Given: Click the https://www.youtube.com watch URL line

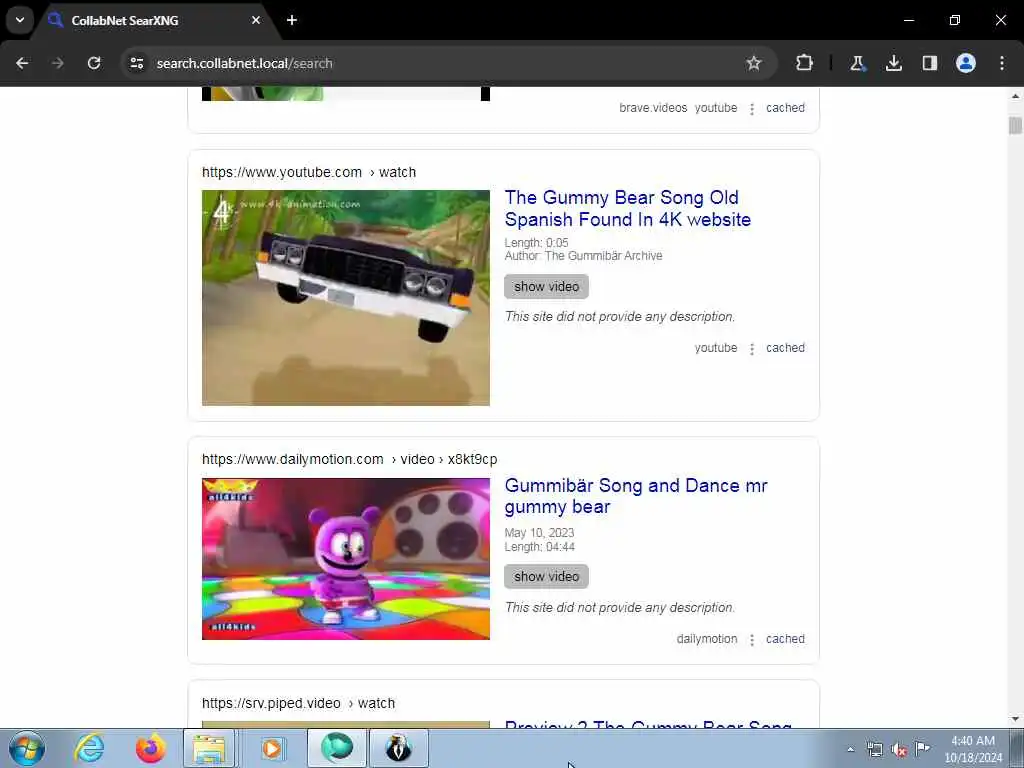Looking at the screenshot, I should (x=309, y=172).
